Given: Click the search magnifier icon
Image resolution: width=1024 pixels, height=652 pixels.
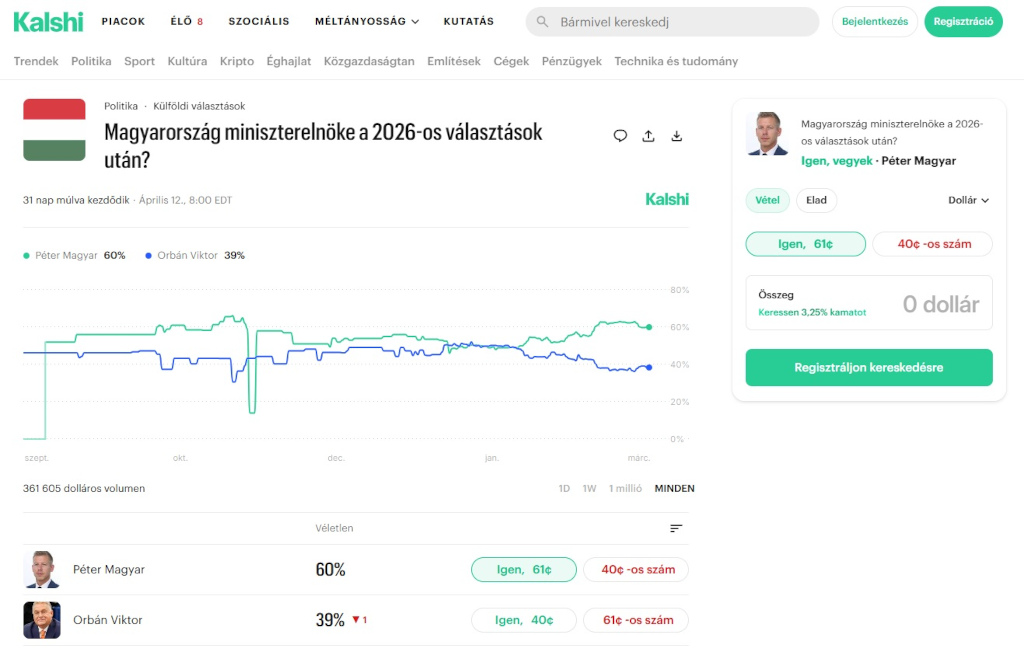Looking at the screenshot, I should [x=543, y=21].
